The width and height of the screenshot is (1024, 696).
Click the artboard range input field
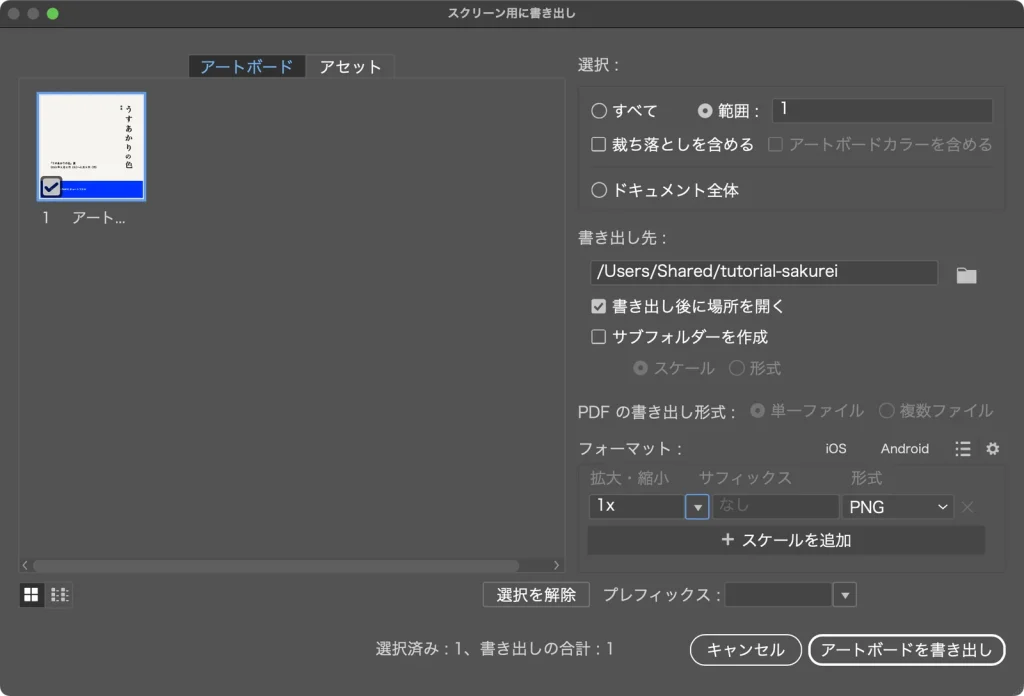(x=882, y=110)
